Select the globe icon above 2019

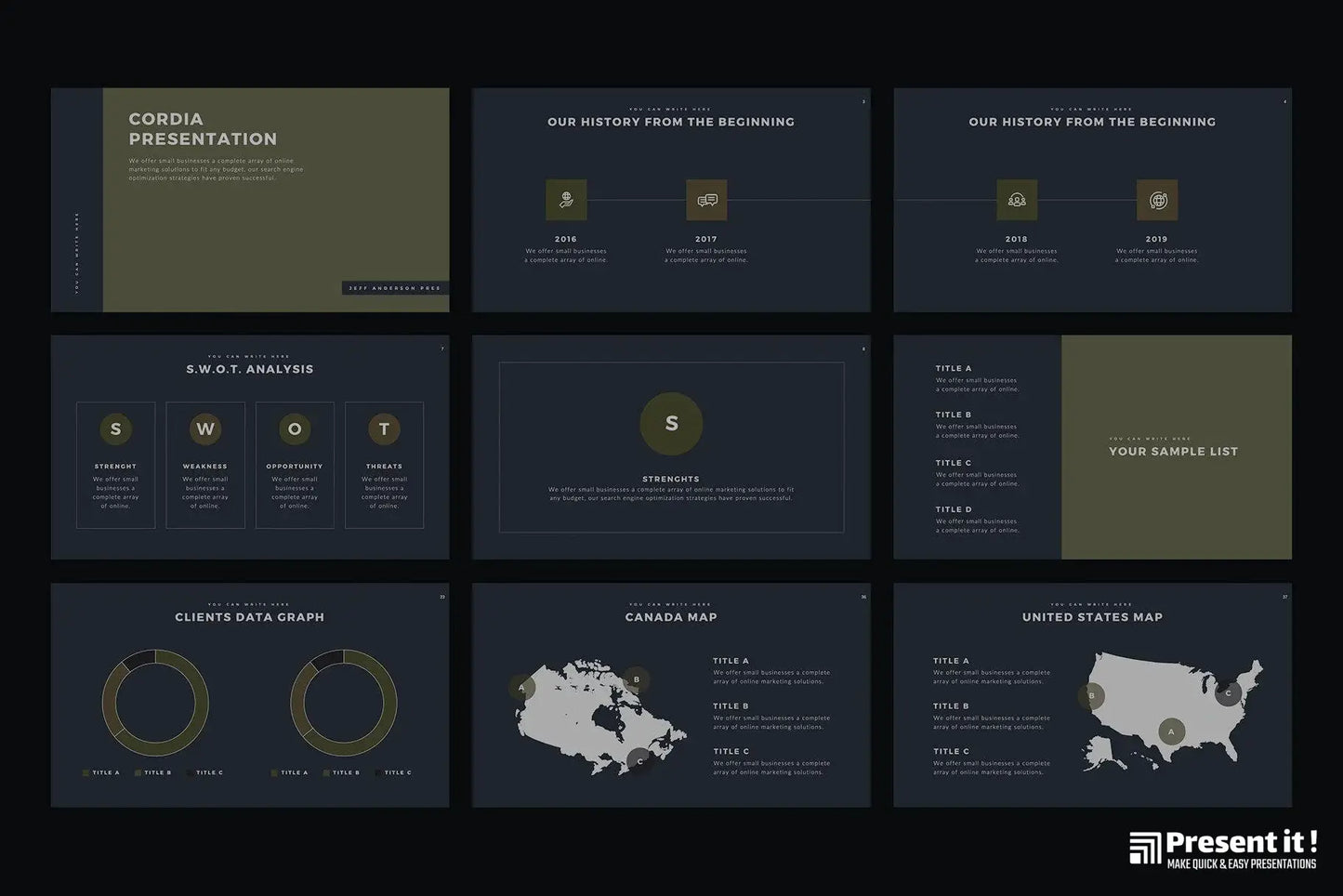(1157, 200)
